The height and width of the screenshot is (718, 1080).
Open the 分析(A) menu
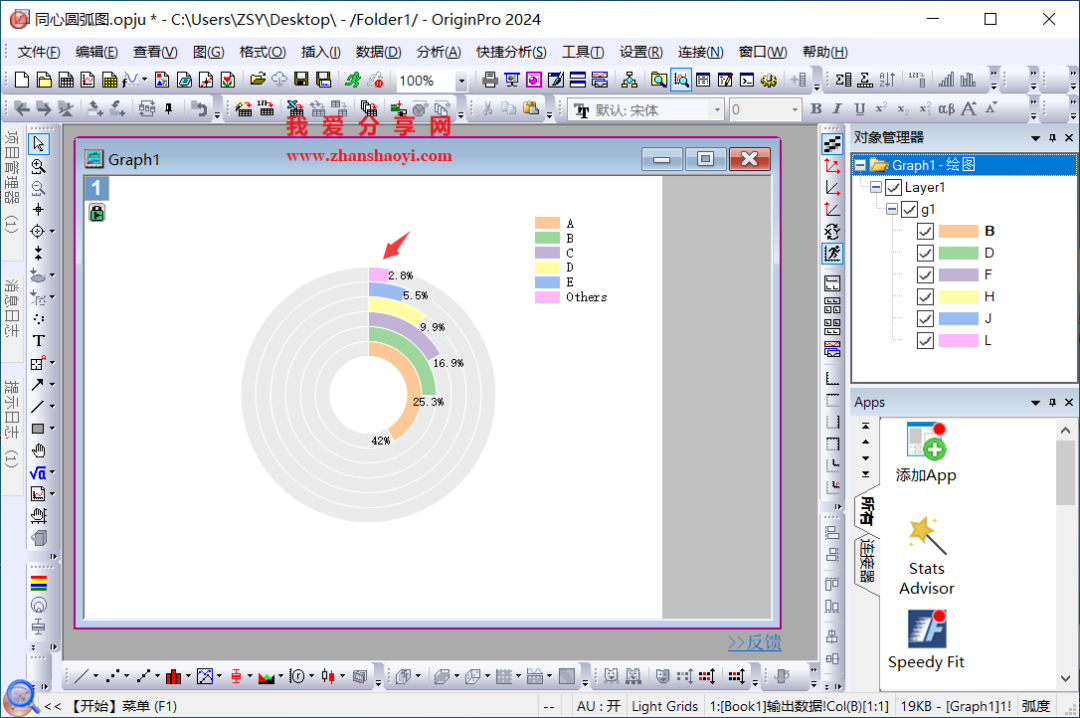439,52
